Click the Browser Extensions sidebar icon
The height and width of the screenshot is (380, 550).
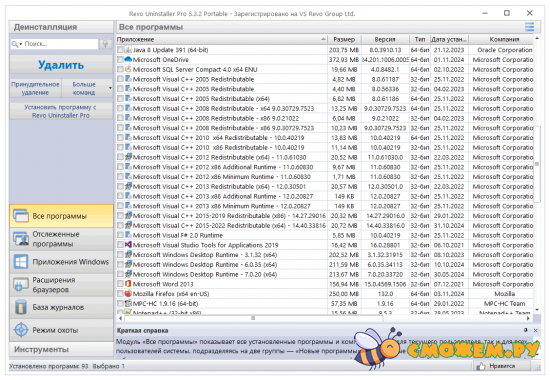click(x=21, y=285)
